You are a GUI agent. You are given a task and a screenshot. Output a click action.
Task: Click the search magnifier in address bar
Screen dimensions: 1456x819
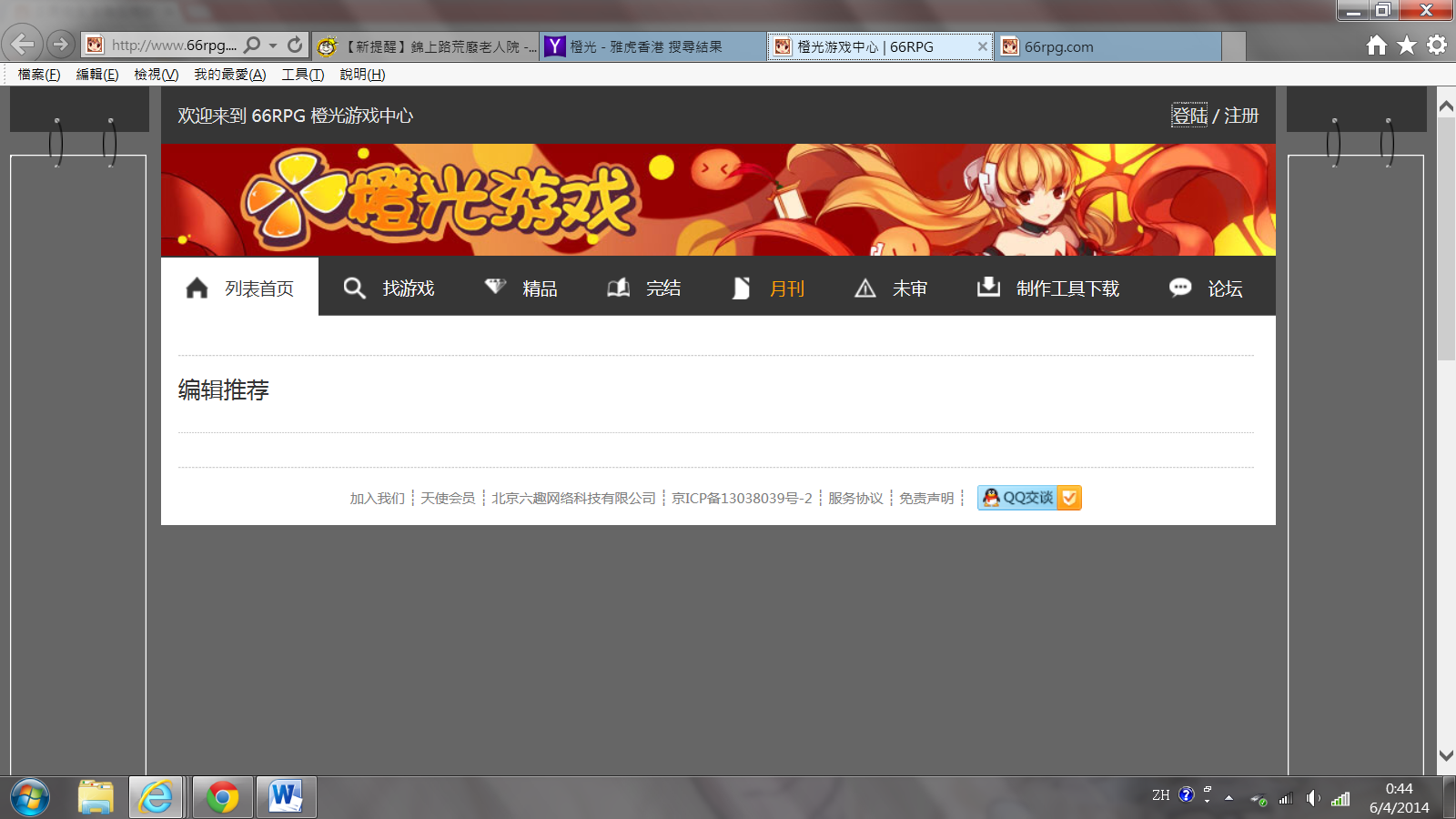coord(252,45)
